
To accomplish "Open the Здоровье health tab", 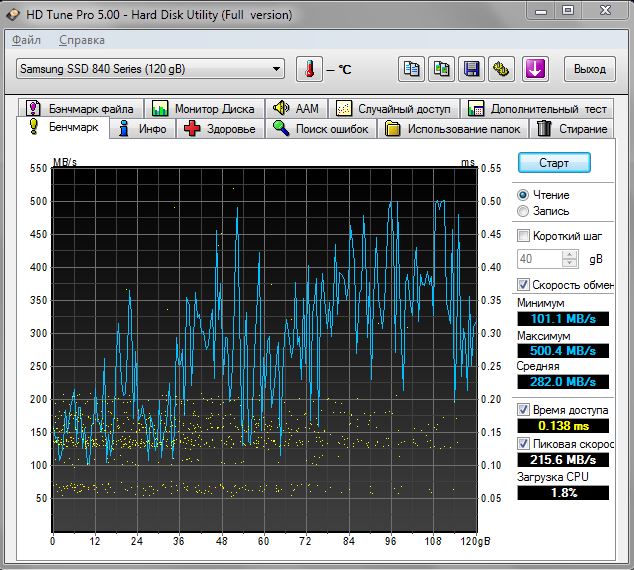I will tap(220, 129).
